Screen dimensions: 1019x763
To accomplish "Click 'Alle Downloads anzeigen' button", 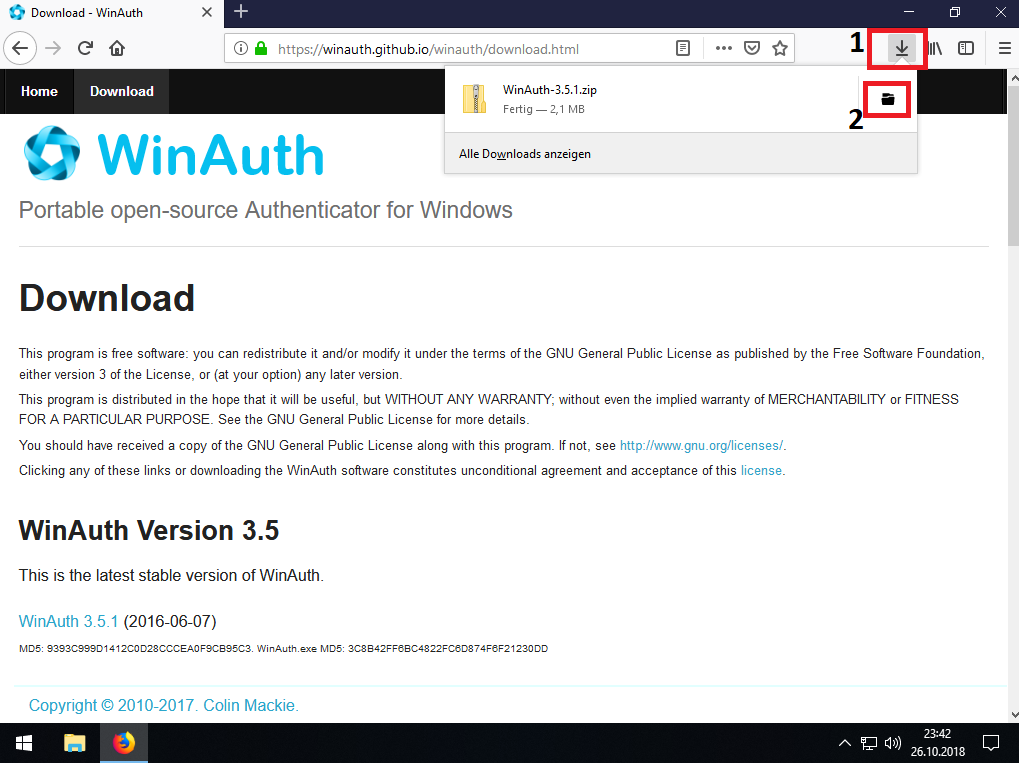I will [x=525, y=154].
